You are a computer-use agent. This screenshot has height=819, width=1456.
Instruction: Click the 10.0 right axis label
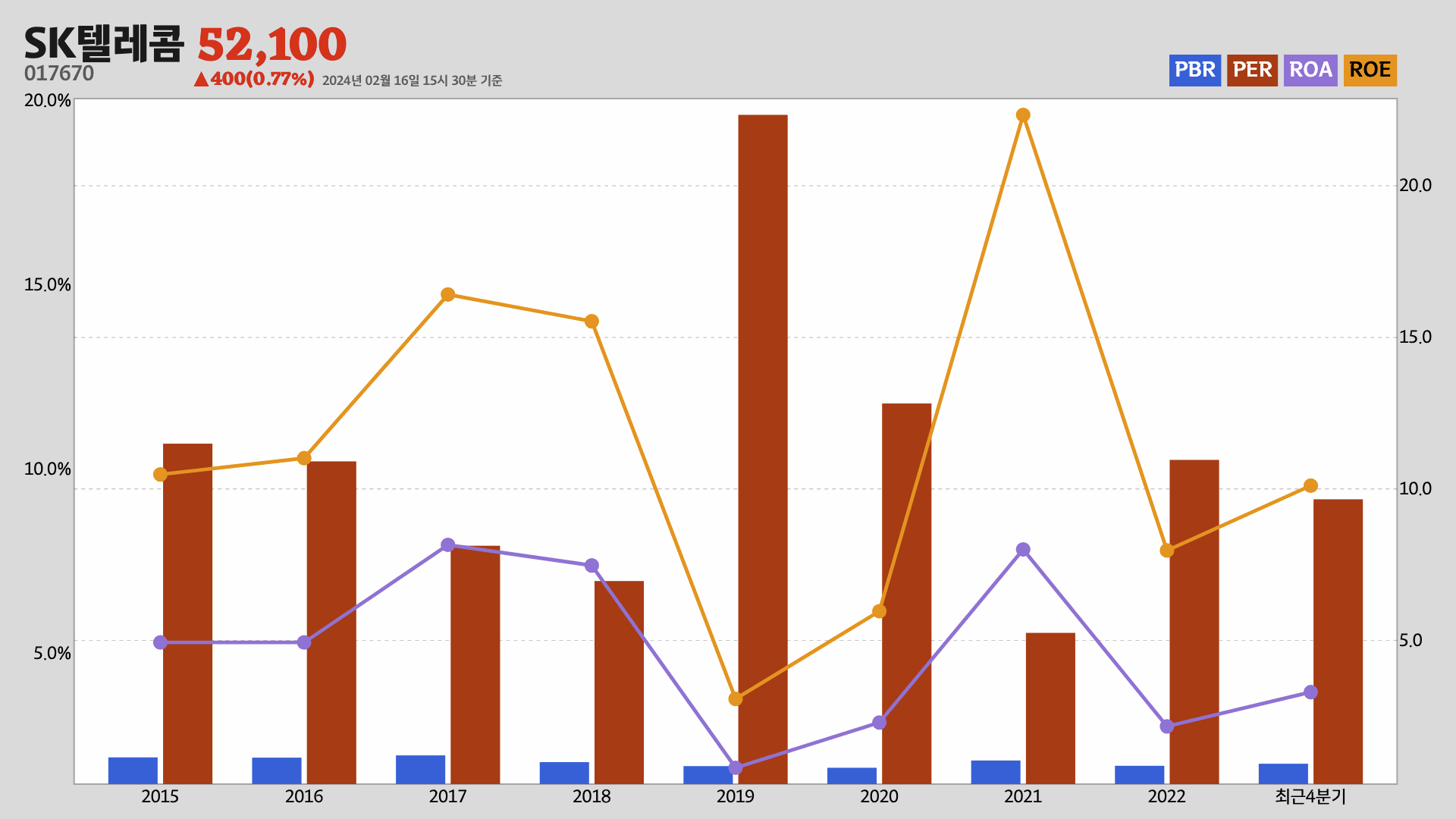click(1415, 489)
